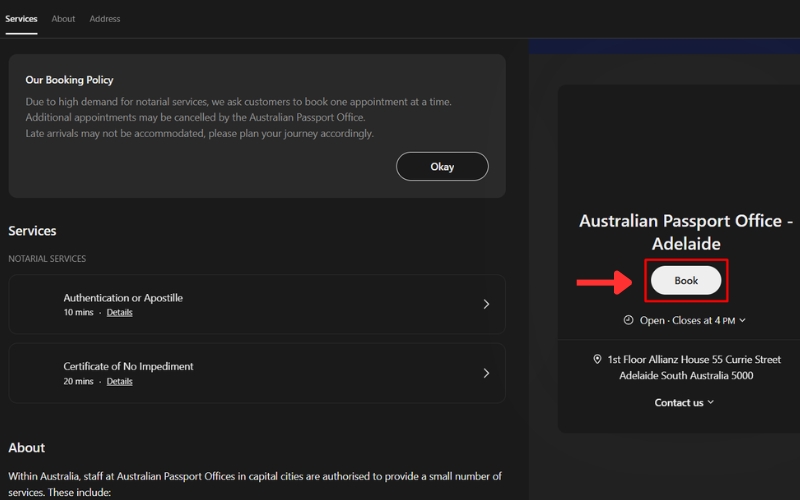Click the chevron on Certificate of No Impediment
Screen dimensions: 800x500
tap(486, 373)
